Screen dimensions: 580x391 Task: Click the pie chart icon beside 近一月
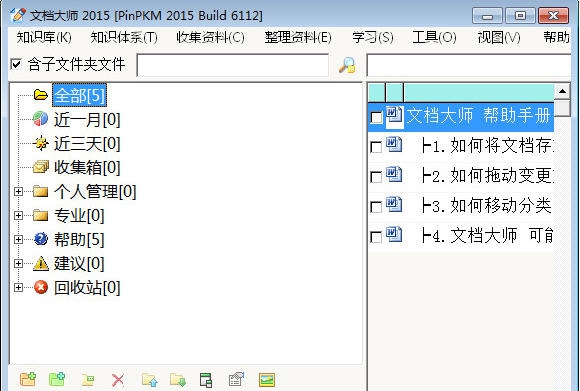[x=40, y=119]
